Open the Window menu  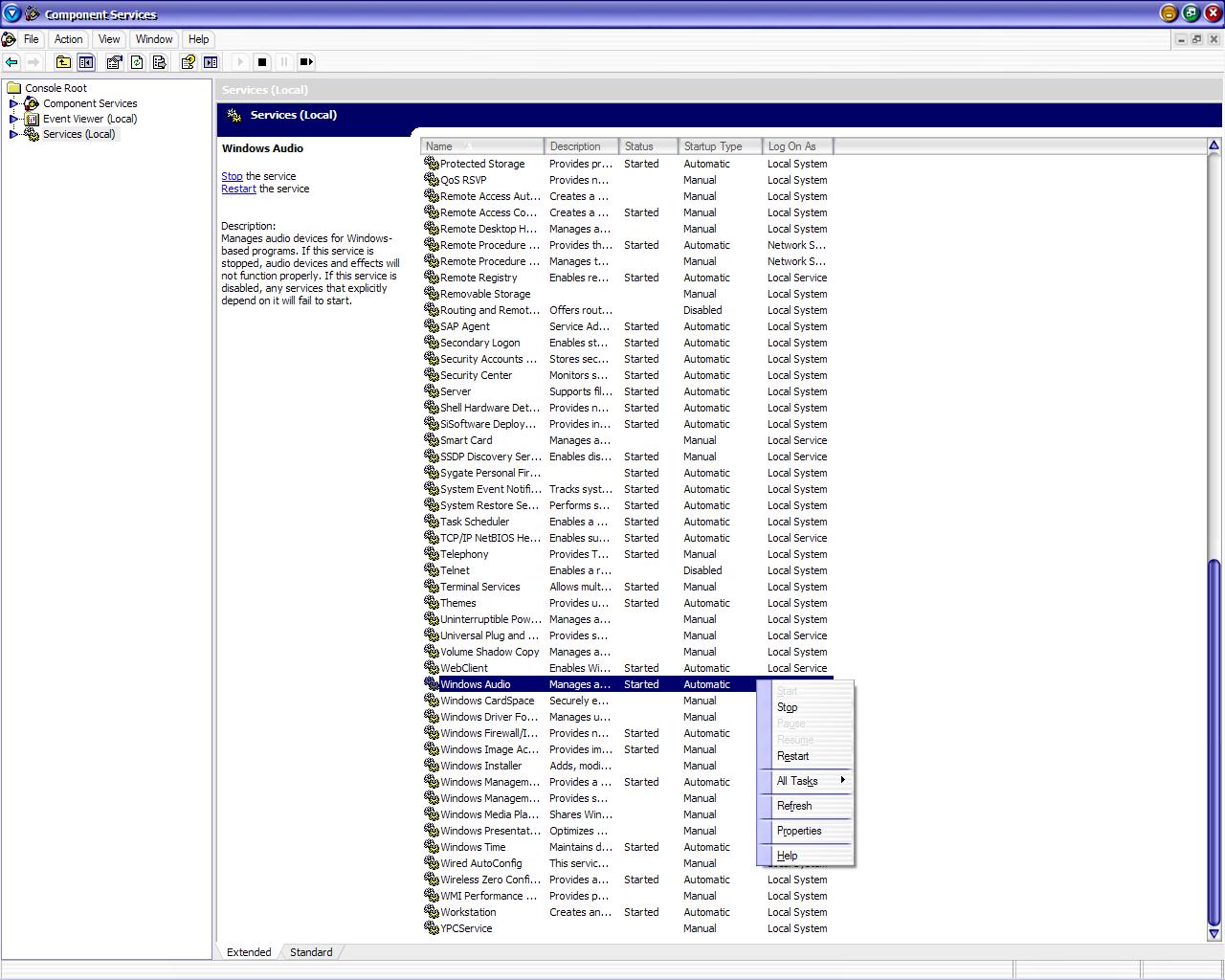(x=154, y=39)
